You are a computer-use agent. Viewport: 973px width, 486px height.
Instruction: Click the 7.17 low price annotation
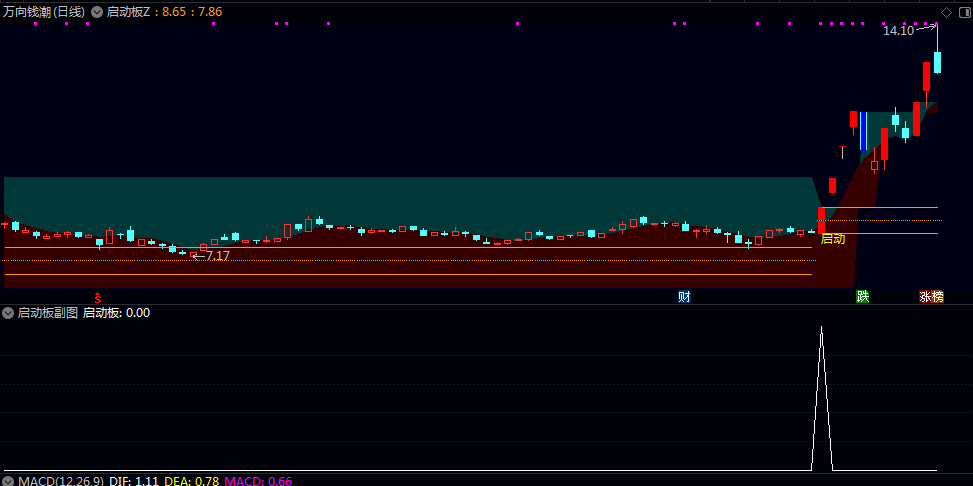pos(217,256)
